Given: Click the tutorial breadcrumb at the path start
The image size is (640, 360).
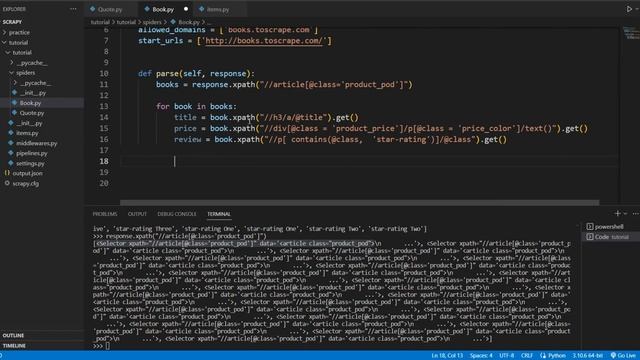Looking at the screenshot, I should coord(100,22).
